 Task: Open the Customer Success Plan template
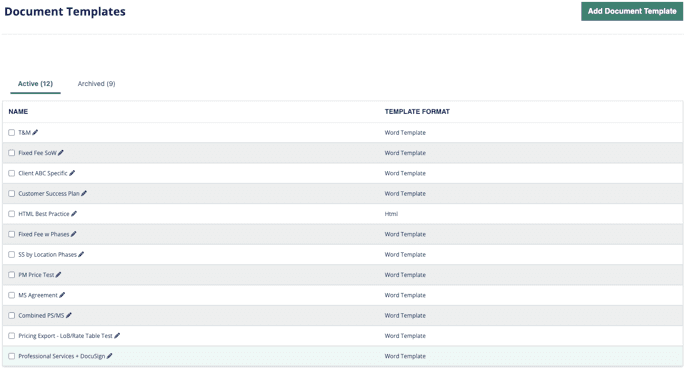49,193
